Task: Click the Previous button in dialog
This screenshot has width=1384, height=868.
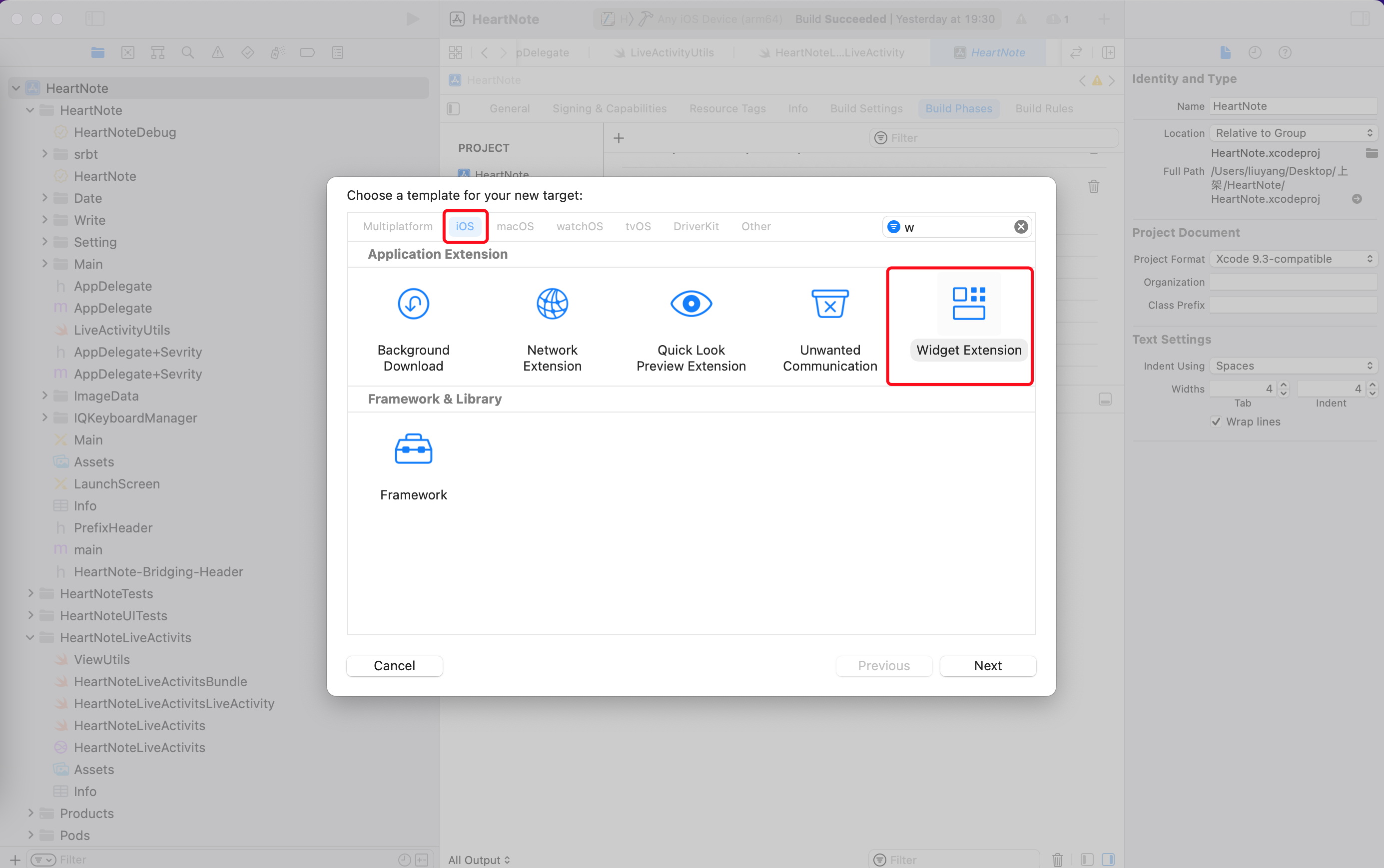Action: [x=884, y=665]
